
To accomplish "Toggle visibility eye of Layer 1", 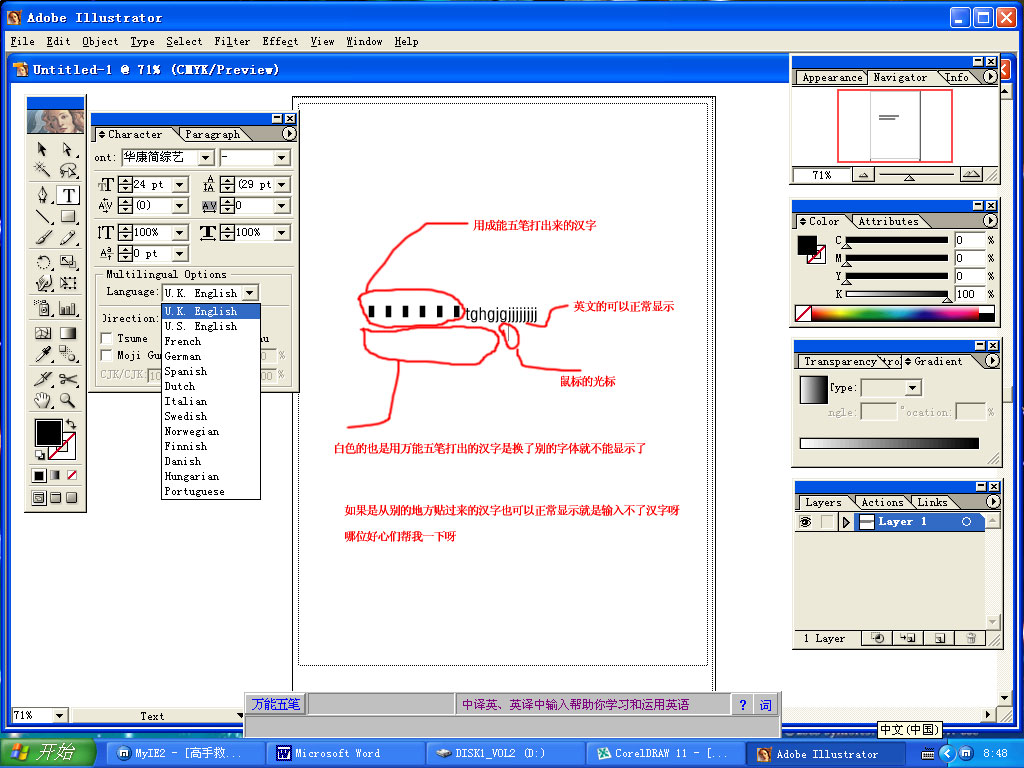I will 805,522.
